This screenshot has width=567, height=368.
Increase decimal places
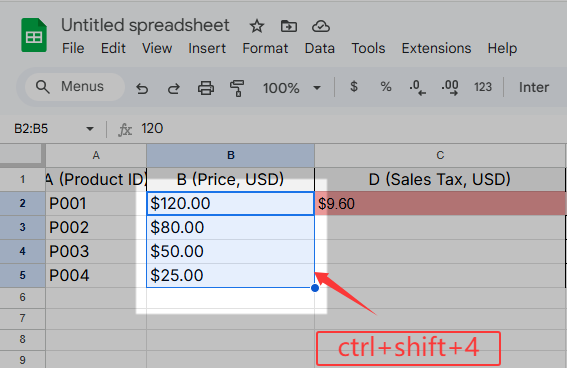pos(449,87)
